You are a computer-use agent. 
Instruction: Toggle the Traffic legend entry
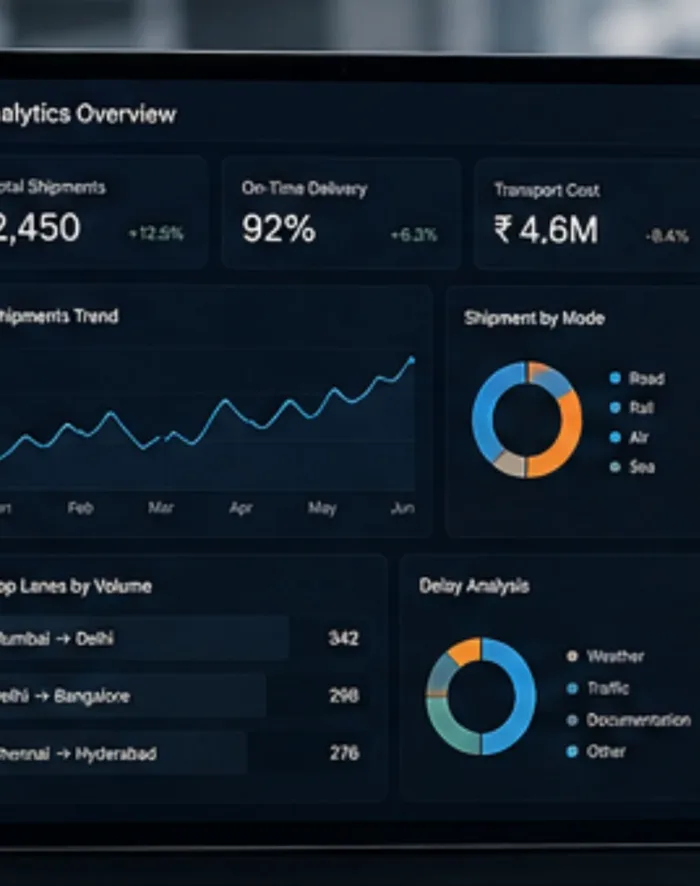pyautogui.click(x=598, y=688)
